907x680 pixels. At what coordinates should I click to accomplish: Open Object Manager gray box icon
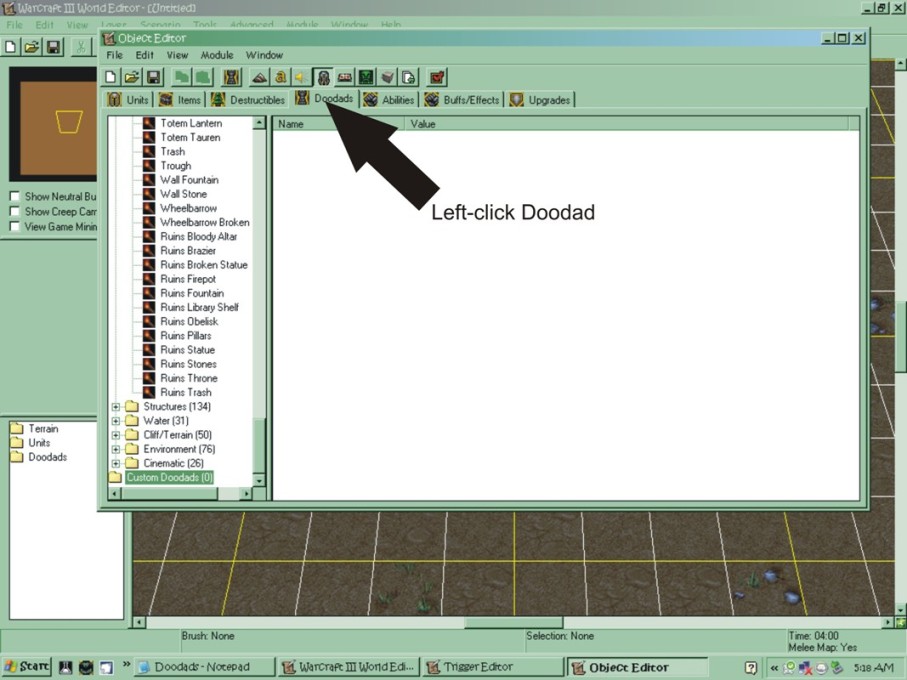[388, 77]
